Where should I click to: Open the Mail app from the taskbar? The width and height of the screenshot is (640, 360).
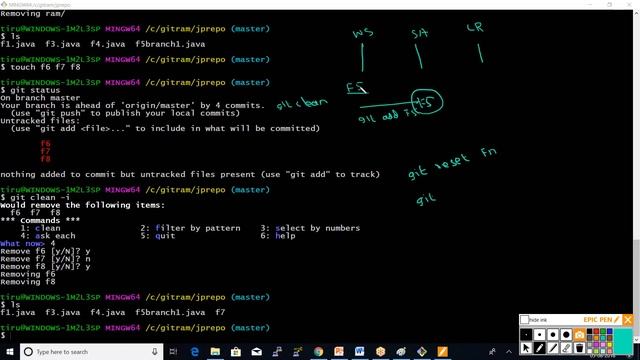pyautogui.click(x=257, y=351)
